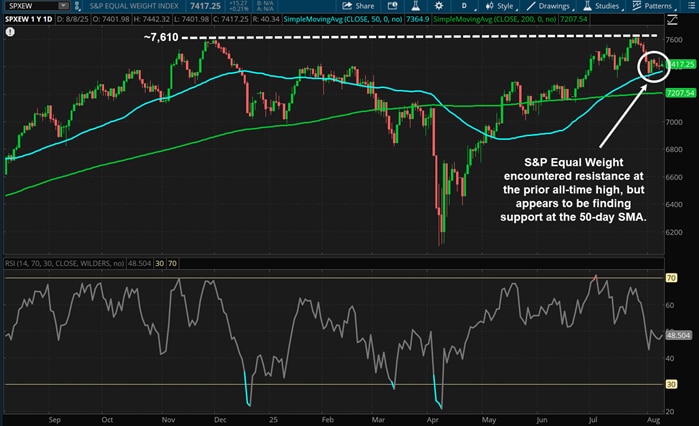
Task: Open the SPXEW symbol dropdown arrow
Action: pos(63,6)
